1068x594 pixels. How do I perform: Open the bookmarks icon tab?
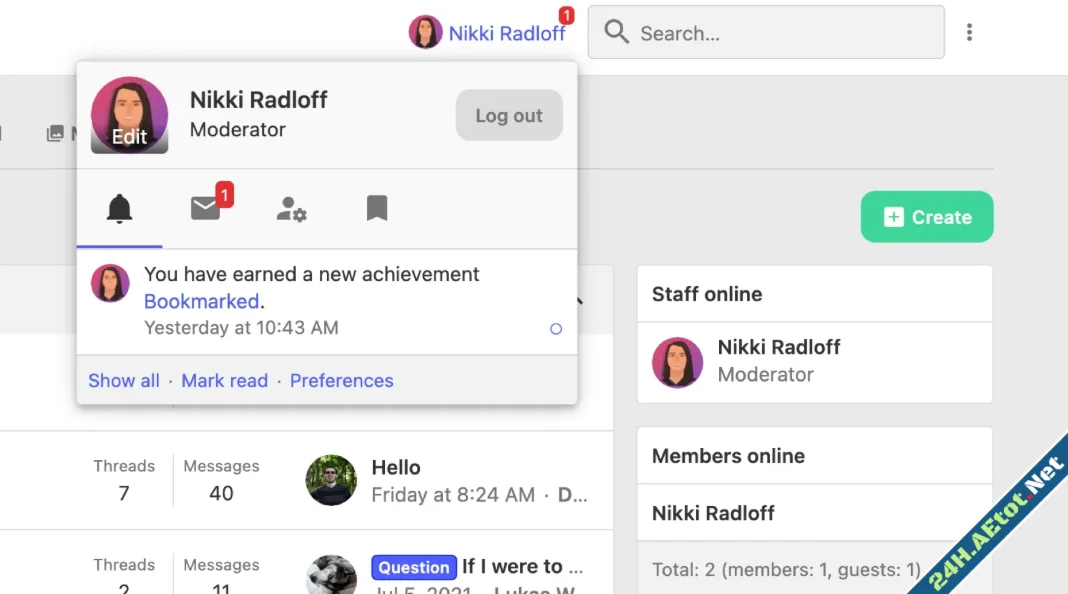click(376, 208)
